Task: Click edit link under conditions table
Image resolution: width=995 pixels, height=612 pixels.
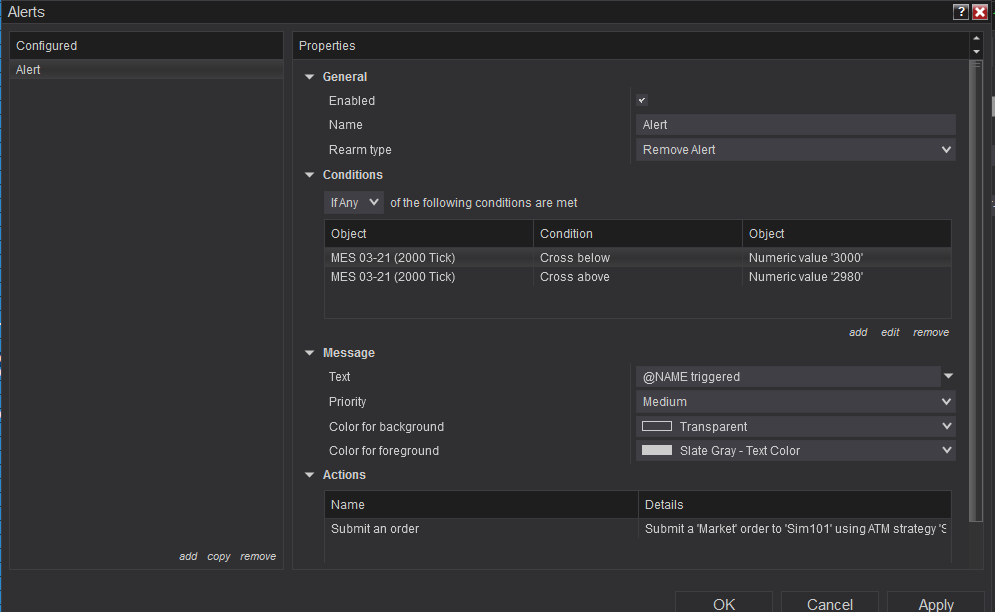Action: pos(890,332)
